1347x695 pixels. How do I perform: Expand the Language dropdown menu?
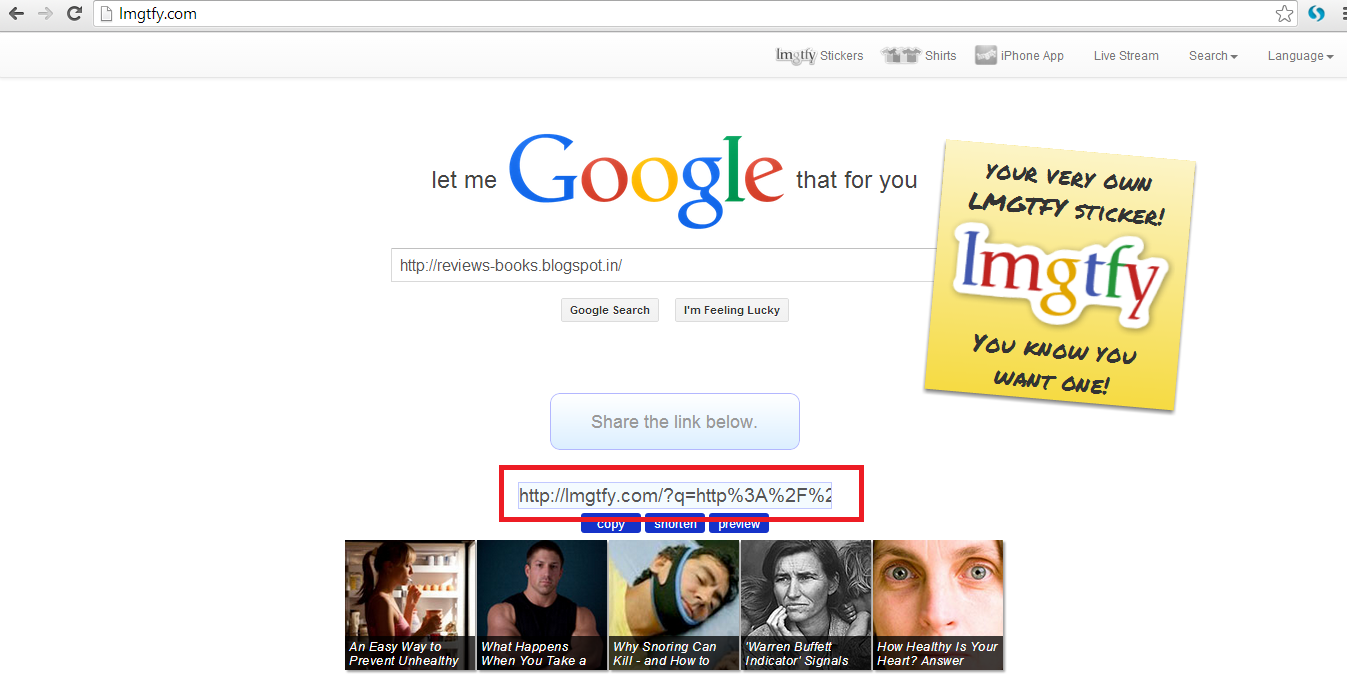coord(1300,56)
